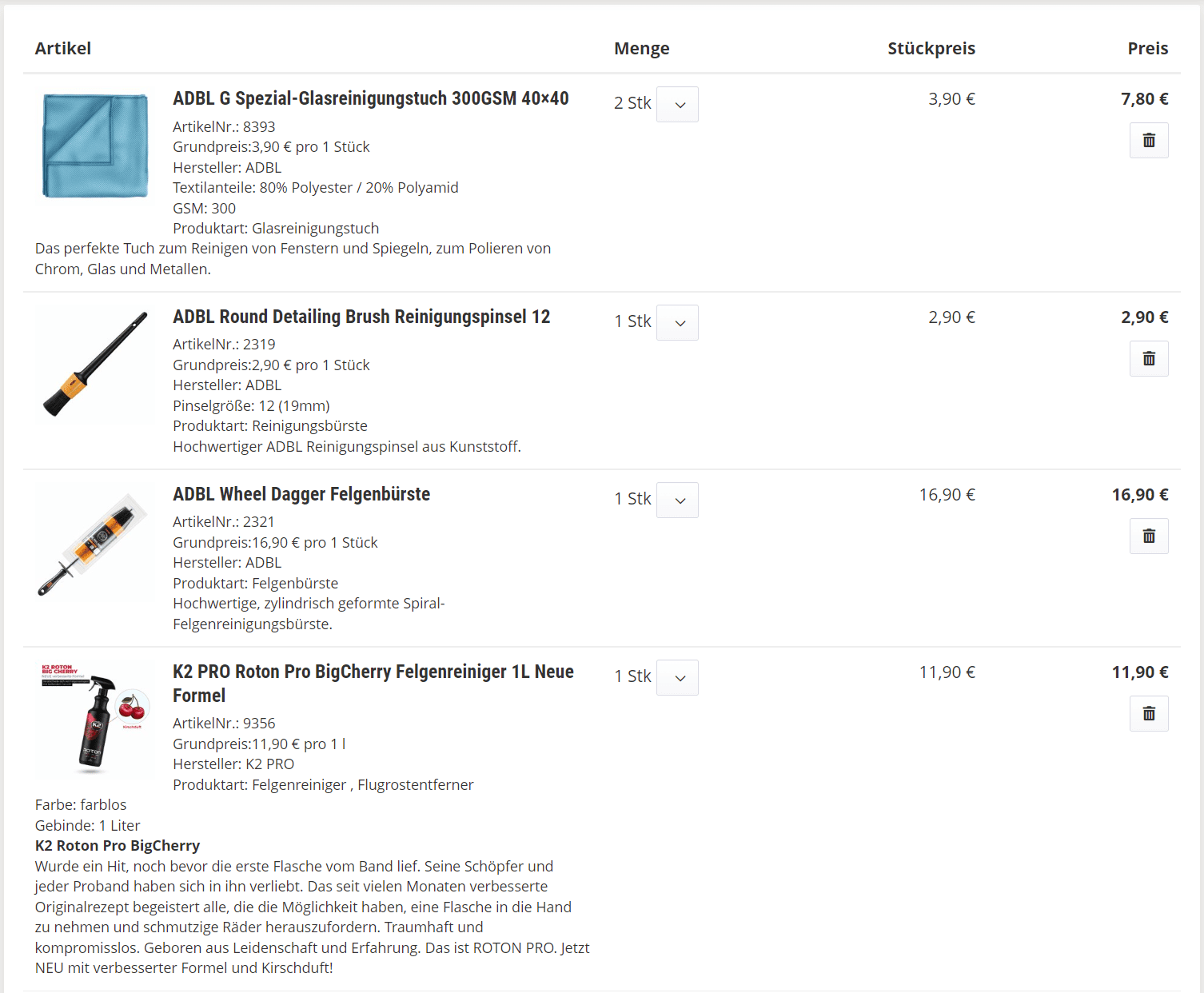Image resolution: width=1204 pixels, height=993 pixels.
Task: View the Wheel Dagger brush thumbnail
Action: click(95, 543)
